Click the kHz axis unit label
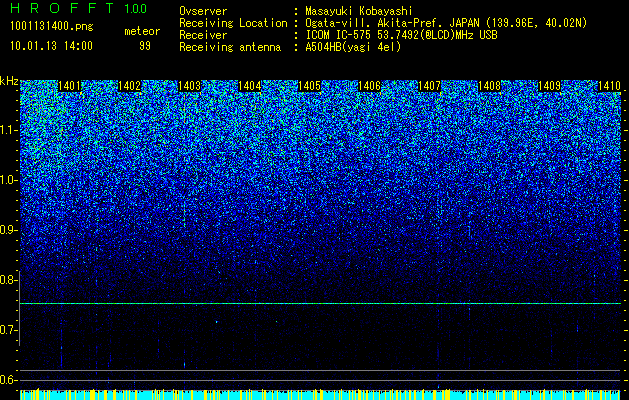 pos(9,81)
